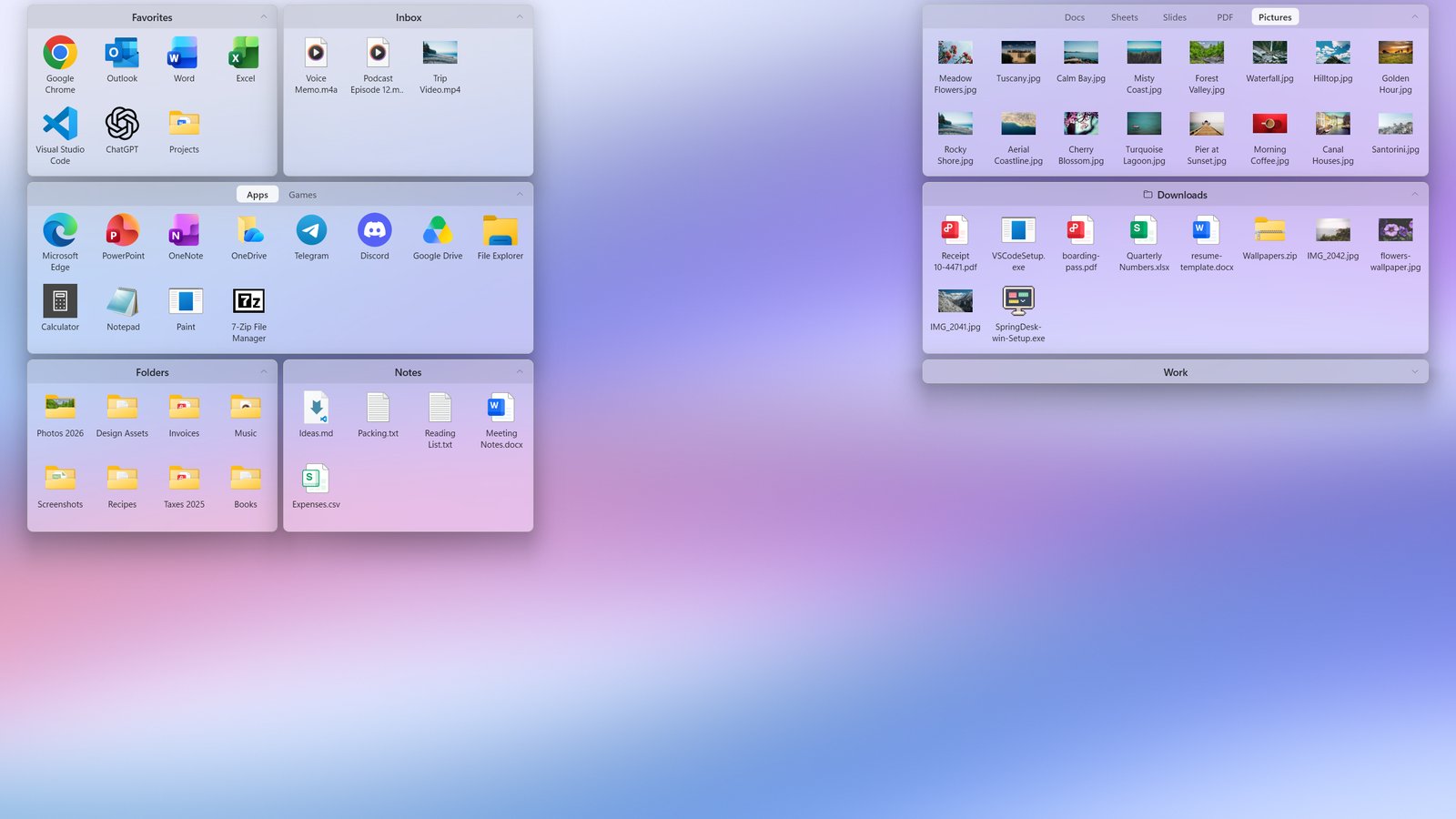
Task: Switch to the Sheets tab
Action: [x=1125, y=17]
